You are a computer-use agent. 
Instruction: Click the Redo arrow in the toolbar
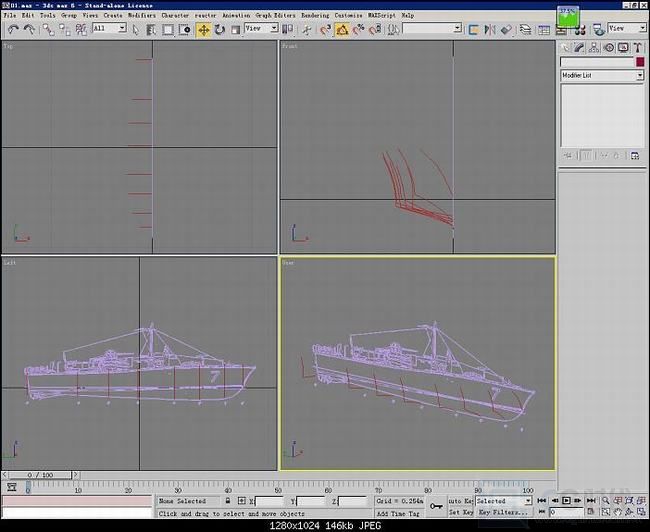pyautogui.click(x=29, y=29)
